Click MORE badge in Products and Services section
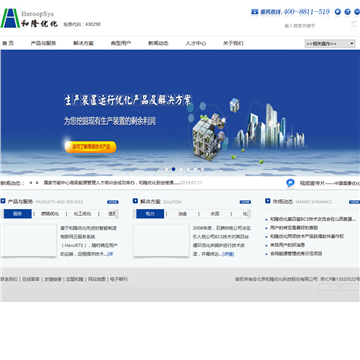Image resolution: width=360 pixels, height=360 pixels. (113, 202)
